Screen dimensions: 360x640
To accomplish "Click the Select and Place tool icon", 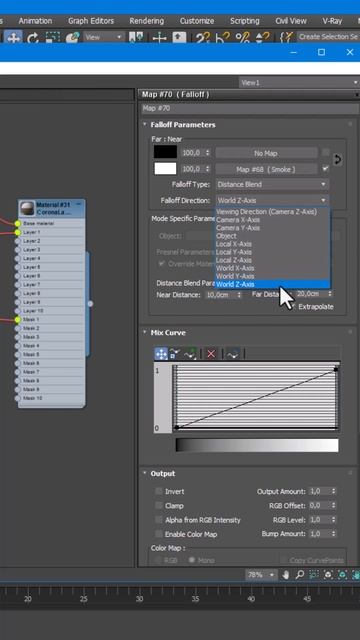I will [72, 38].
